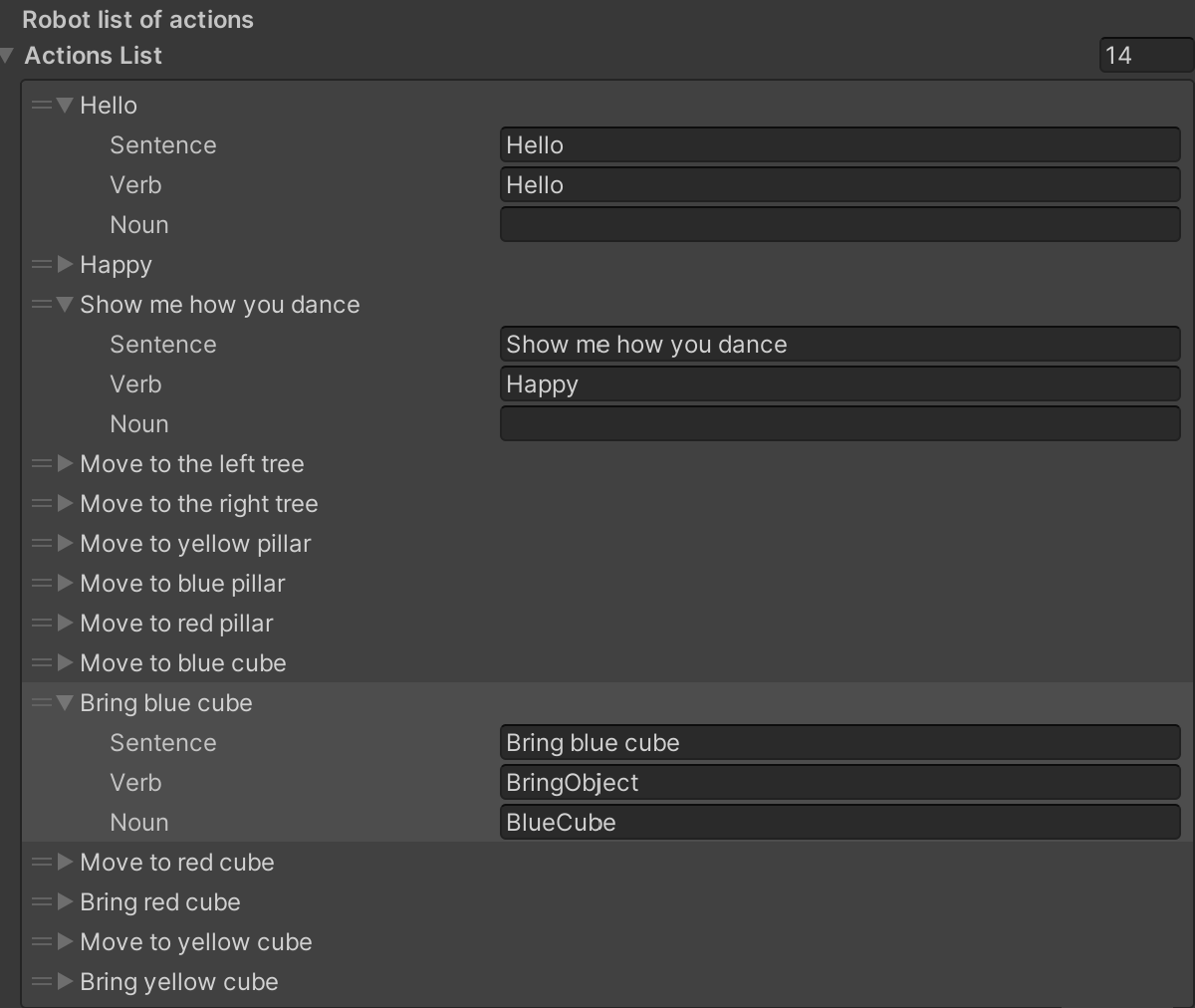
Task: Click drag handle beside Move to red pillar
Action: click(x=41, y=623)
